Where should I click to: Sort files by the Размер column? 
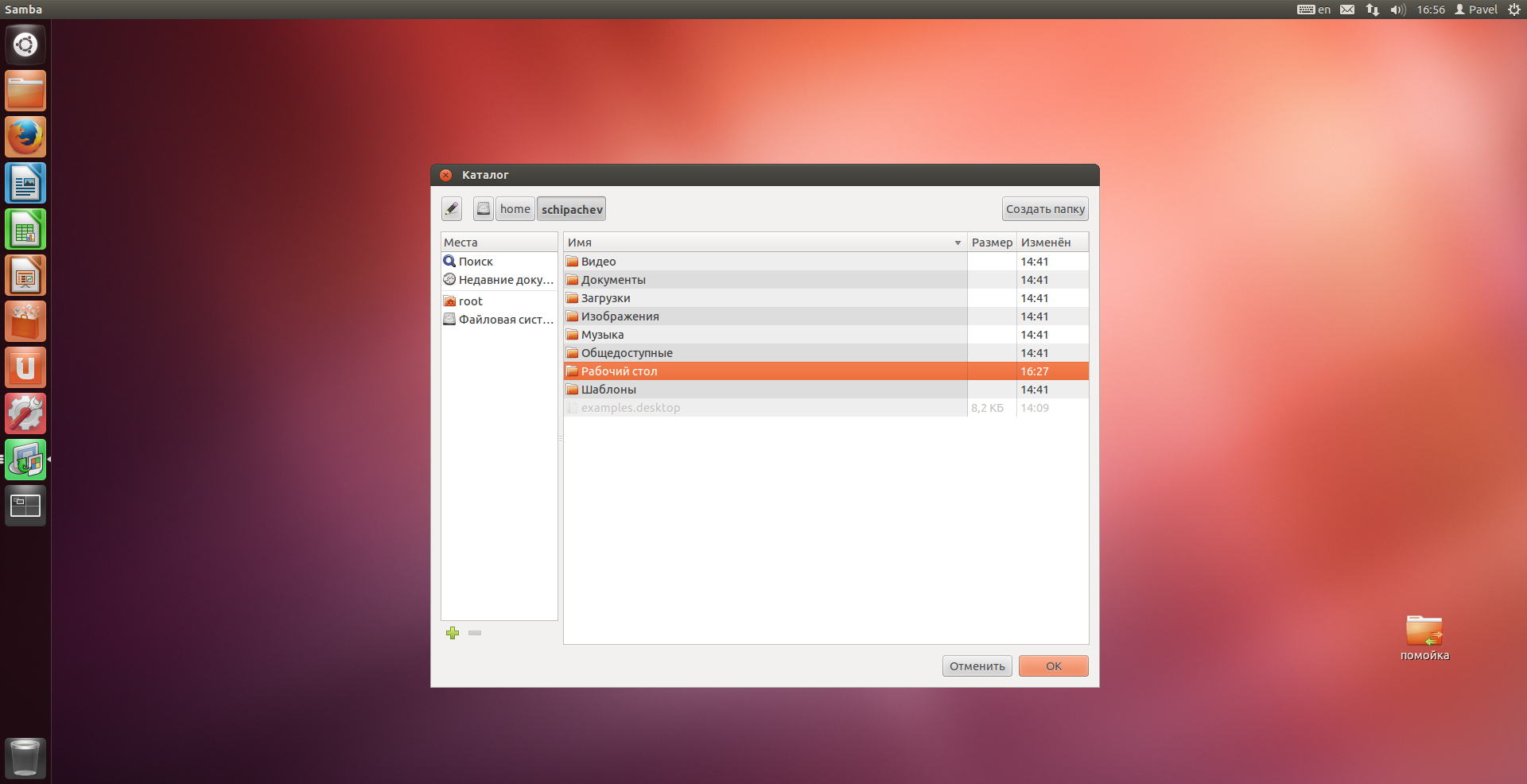pyautogui.click(x=992, y=243)
